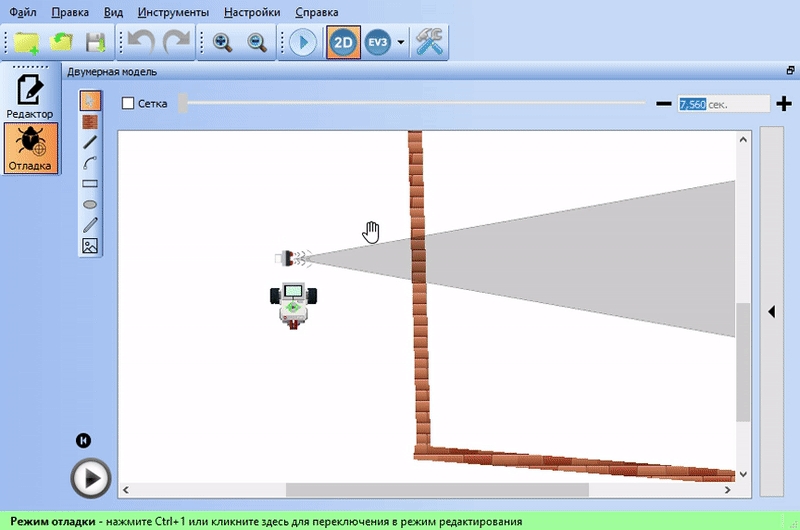Select the straight line drawing tool
This screenshot has height=530, width=800.
tap(90, 142)
